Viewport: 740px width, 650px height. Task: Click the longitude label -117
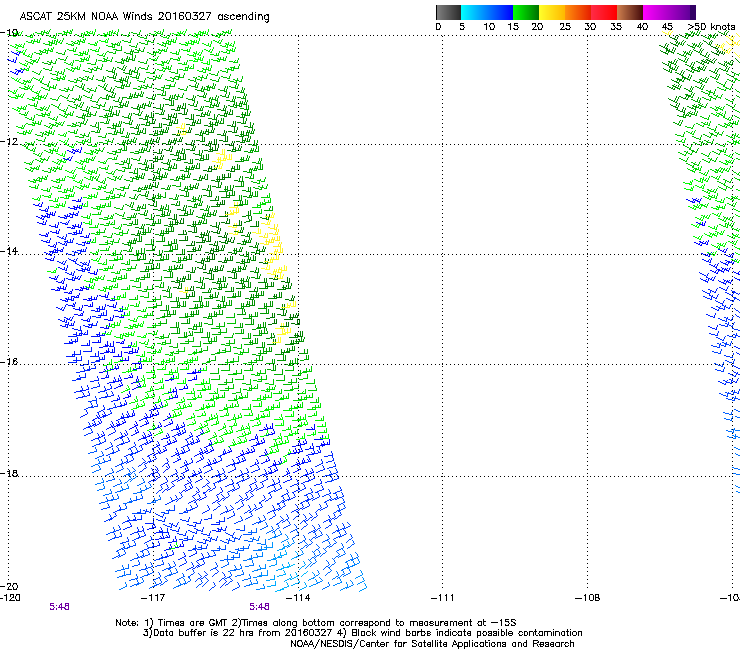click(153, 598)
